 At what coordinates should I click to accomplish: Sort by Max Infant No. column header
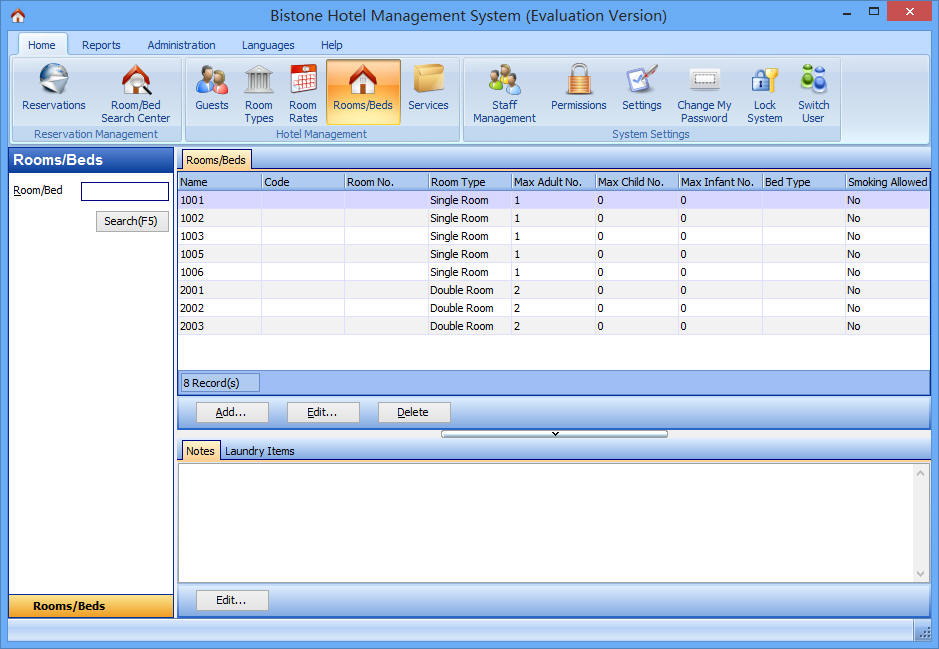pyautogui.click(x=720, y=181)
